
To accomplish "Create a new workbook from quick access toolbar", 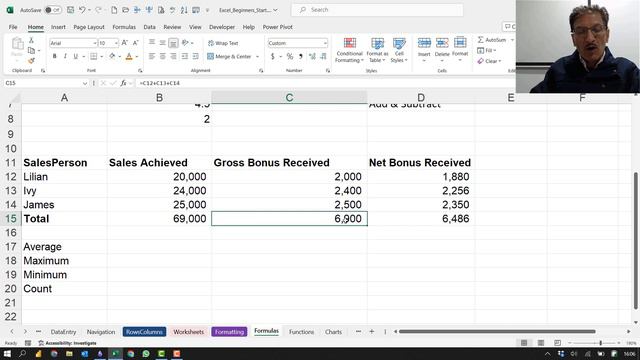I will click(x=114, y=10).
